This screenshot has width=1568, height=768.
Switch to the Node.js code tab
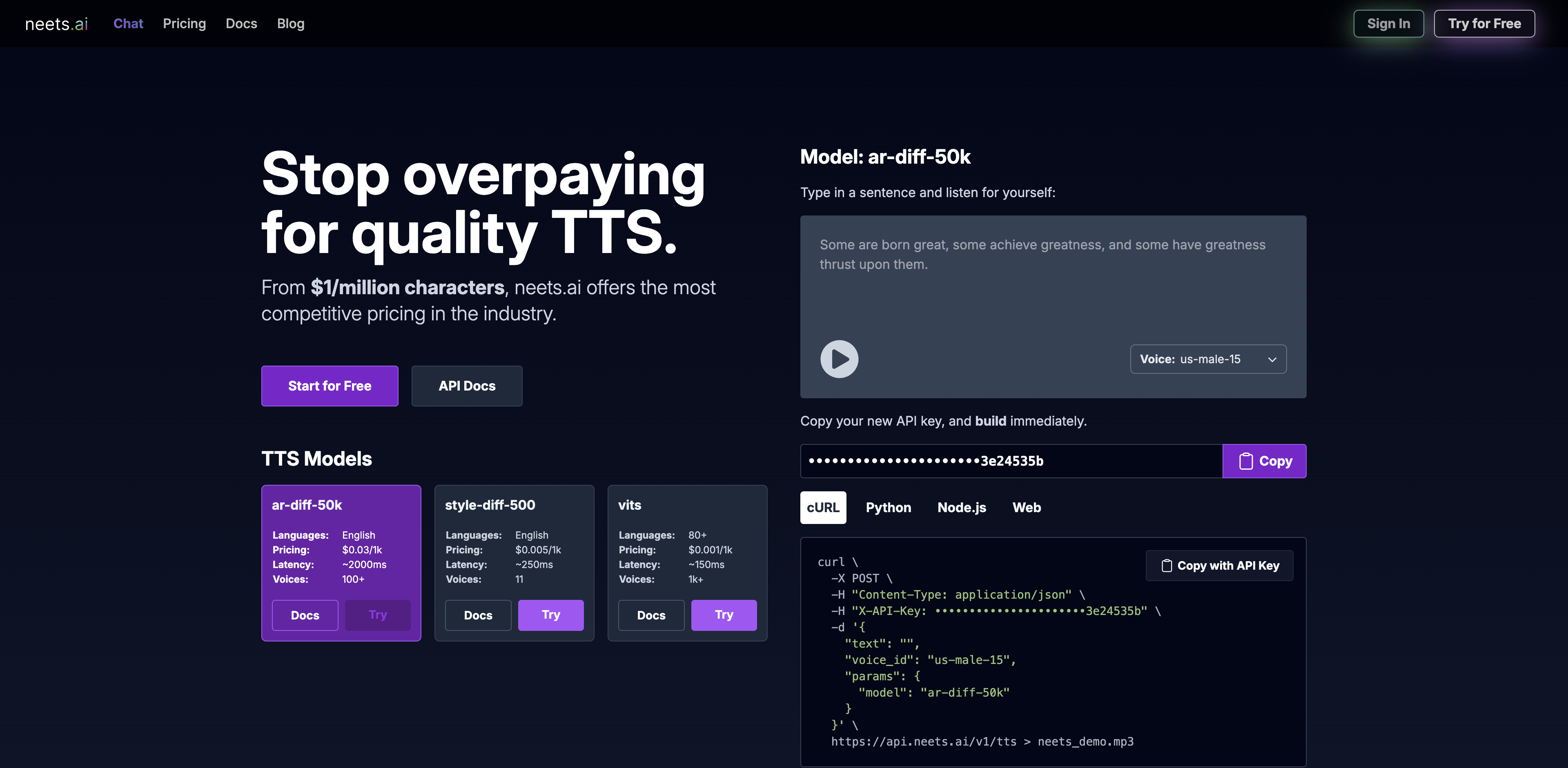pyautogui.click(x=962, y=508)
